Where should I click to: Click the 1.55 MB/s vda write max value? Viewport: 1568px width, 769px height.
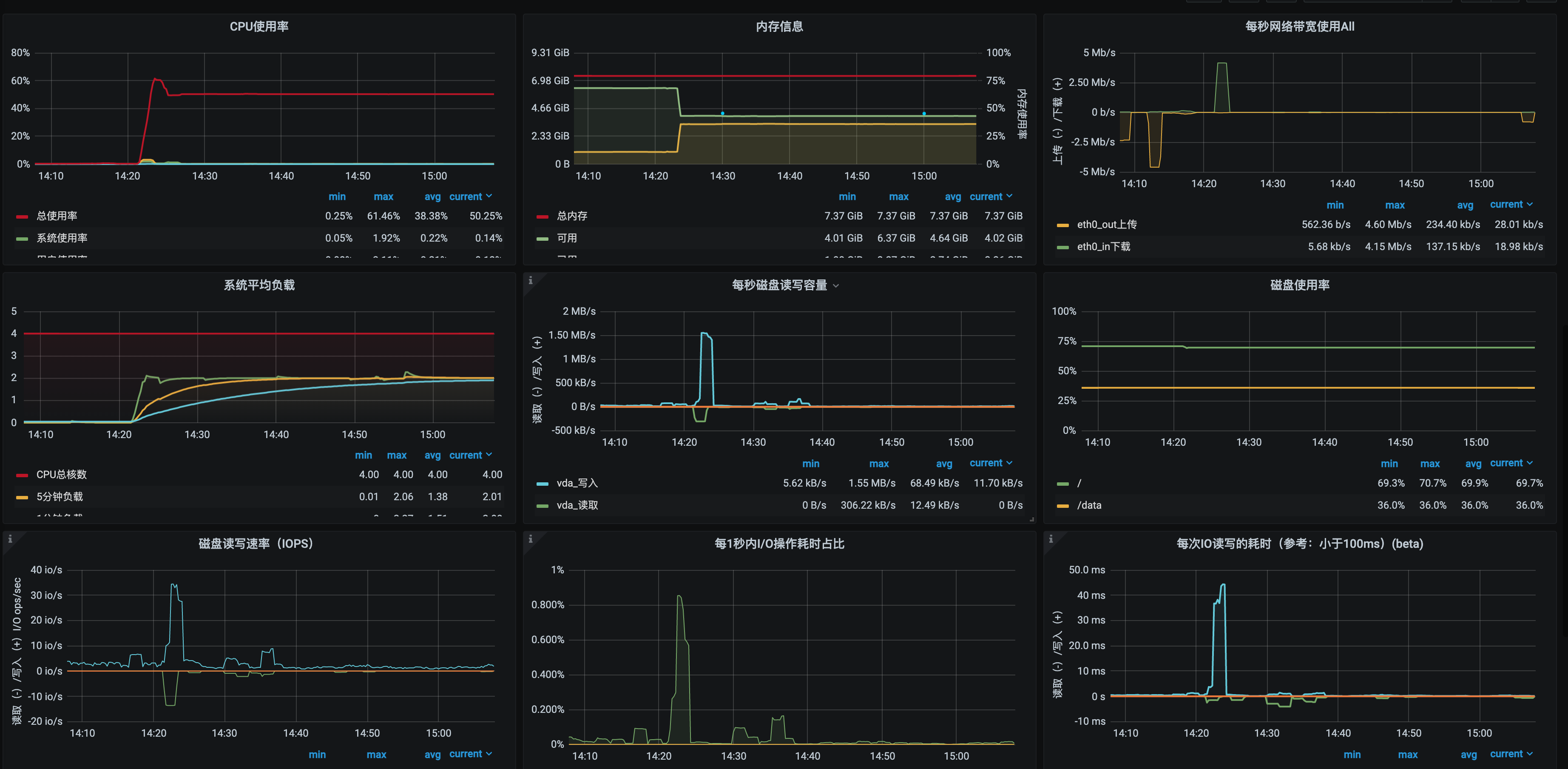tap(872, 484)
